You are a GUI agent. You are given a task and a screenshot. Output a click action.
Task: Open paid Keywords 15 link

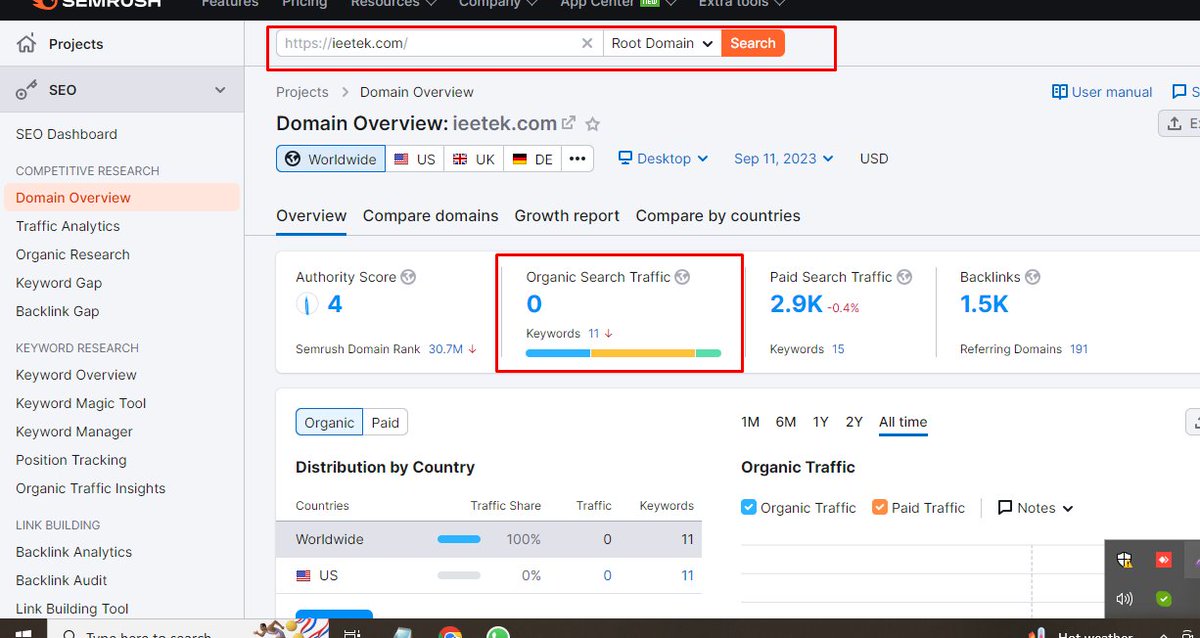pos(838,349)
